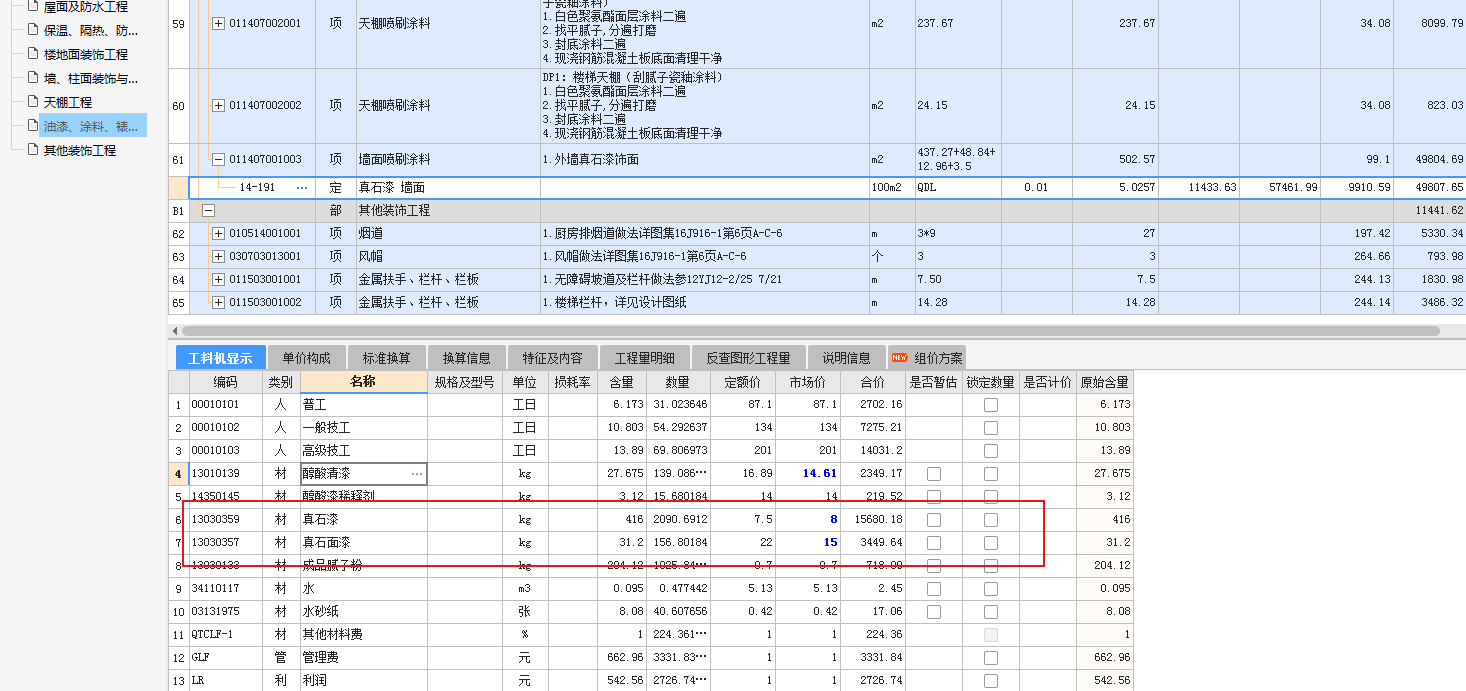
Task: Click quantity expression 3*9 for 烟道
Action: tap(958, 233)
